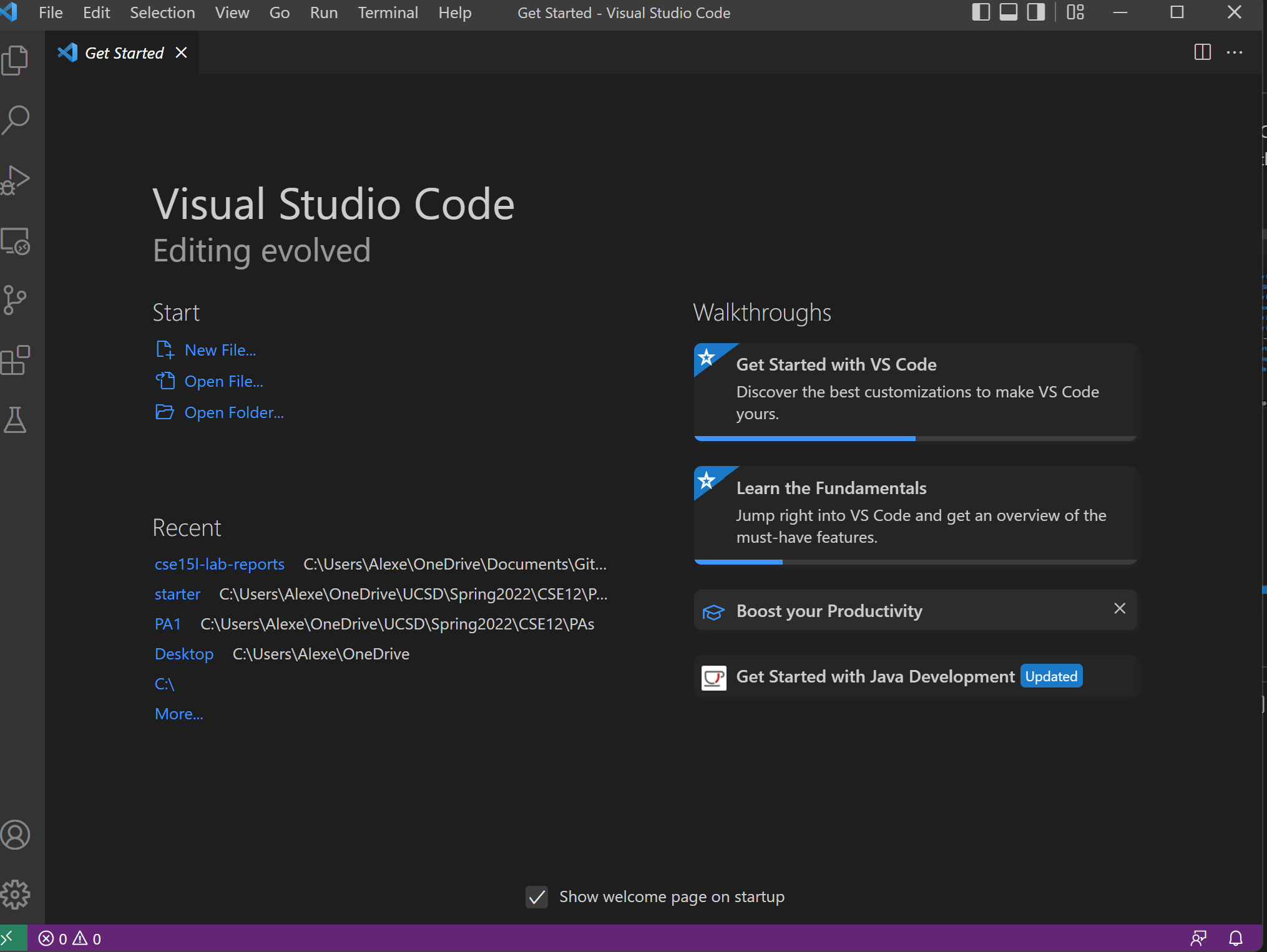Open editor More Actions ellipsis
1267x952 pixels.
point(1234,52)
